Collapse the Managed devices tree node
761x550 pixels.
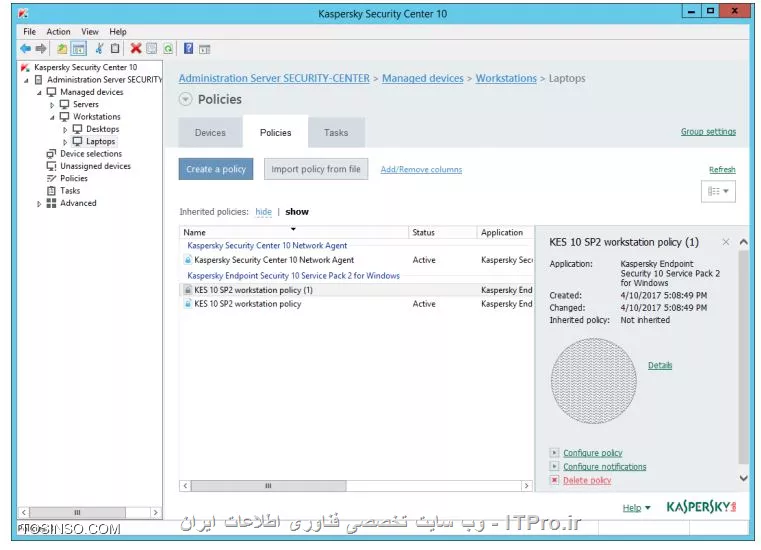click(x=39, y=92)
